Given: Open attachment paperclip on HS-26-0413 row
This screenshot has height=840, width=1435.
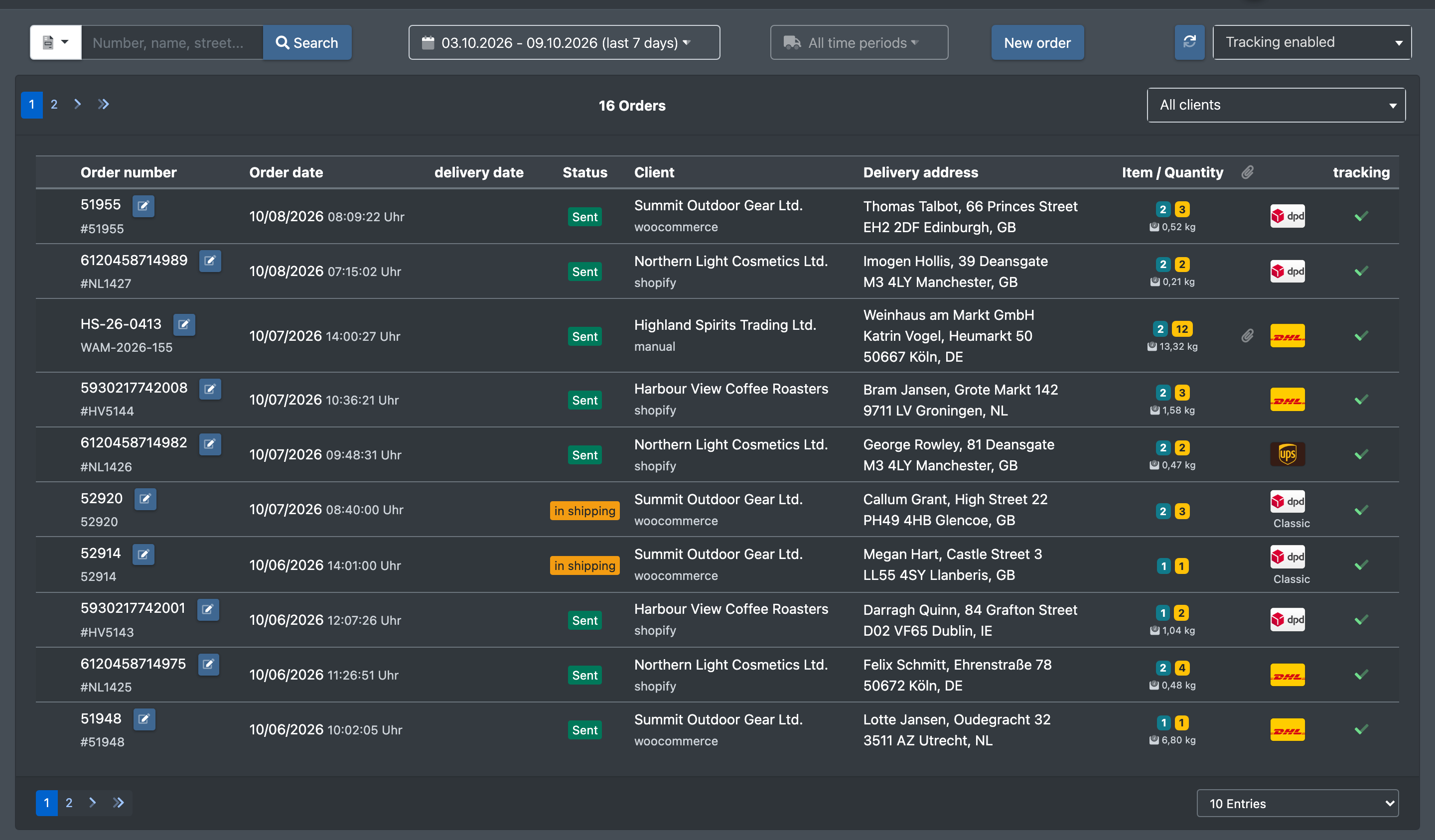Looking at the screenshot, I should coord(1247,336).
